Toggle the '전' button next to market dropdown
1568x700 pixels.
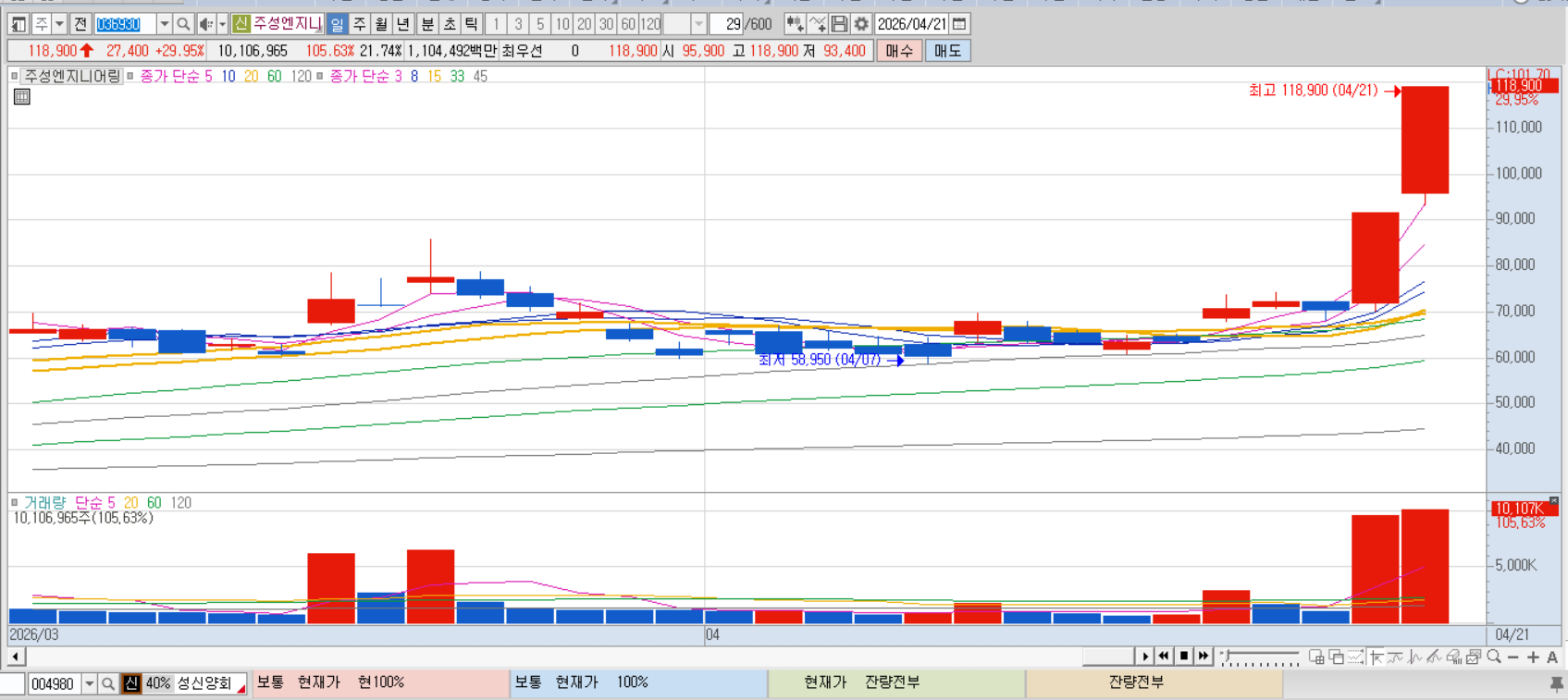click(x=80, y=24)
